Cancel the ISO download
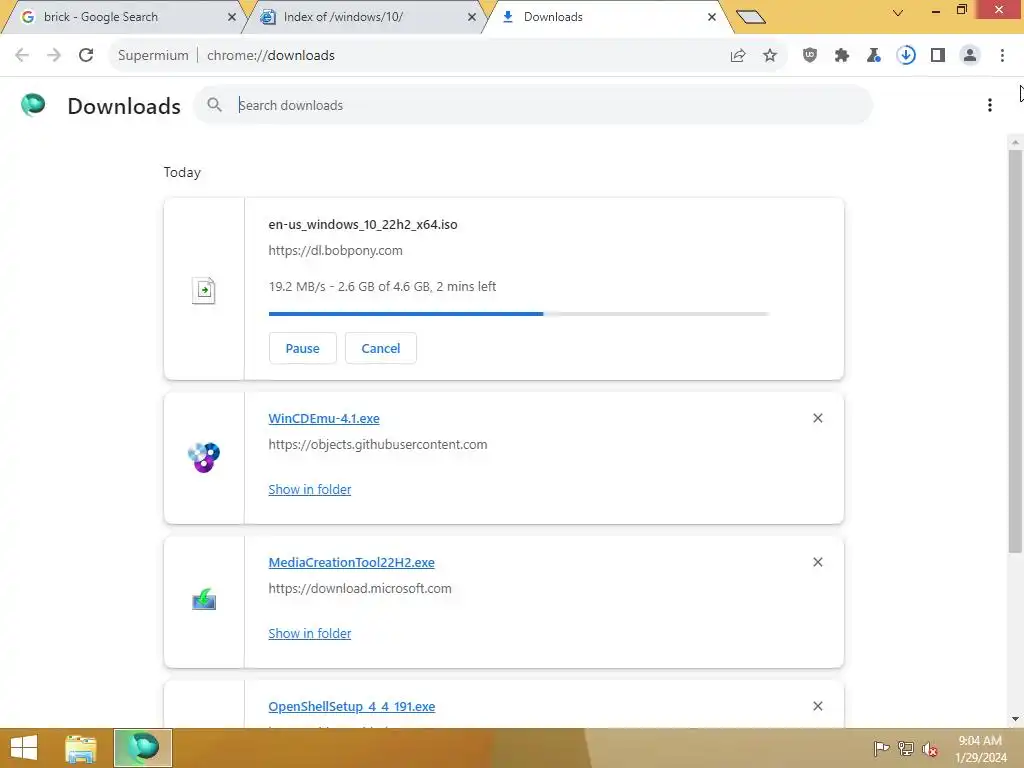Viewport: 1024px width, 768px height. [x=381, y=348]
